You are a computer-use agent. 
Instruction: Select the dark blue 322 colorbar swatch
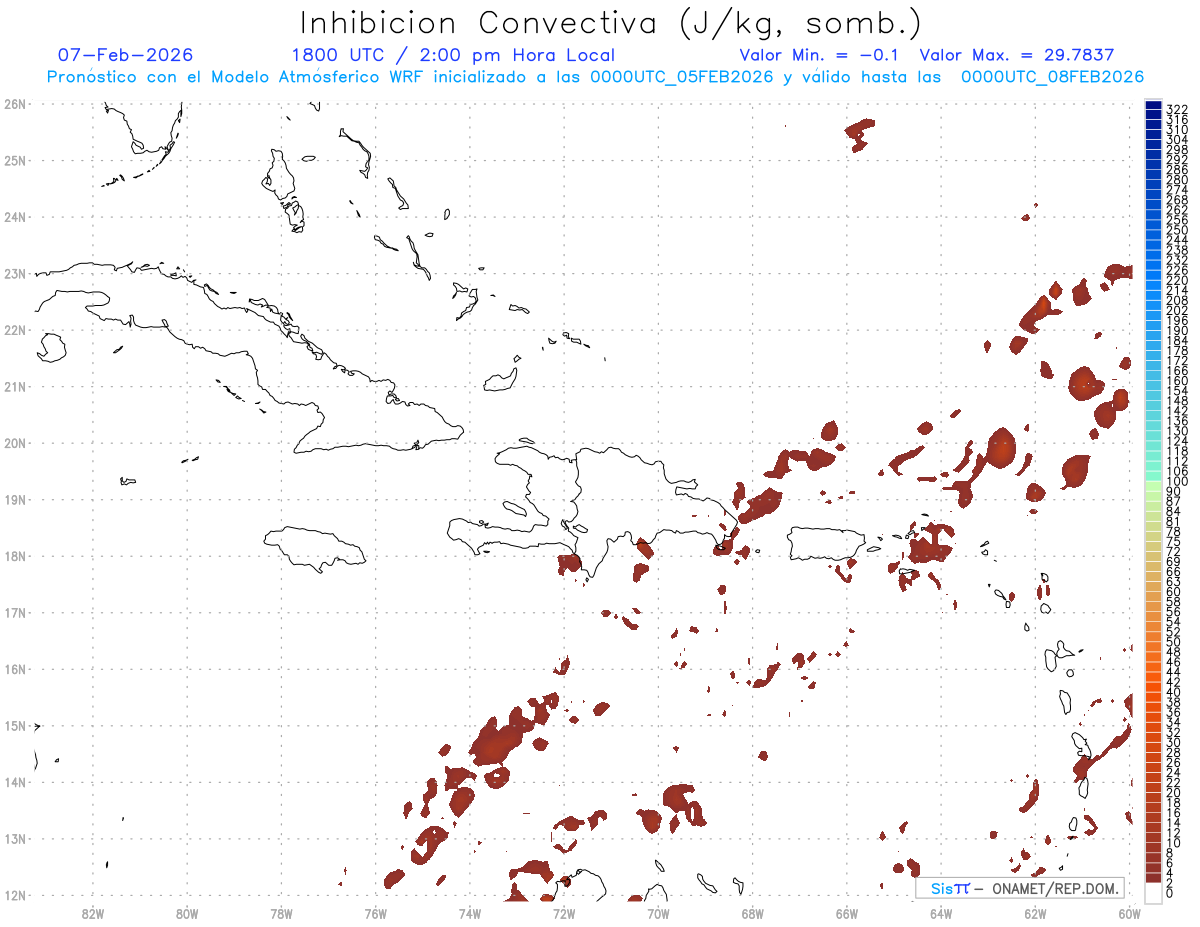[x=1153, y=108]
